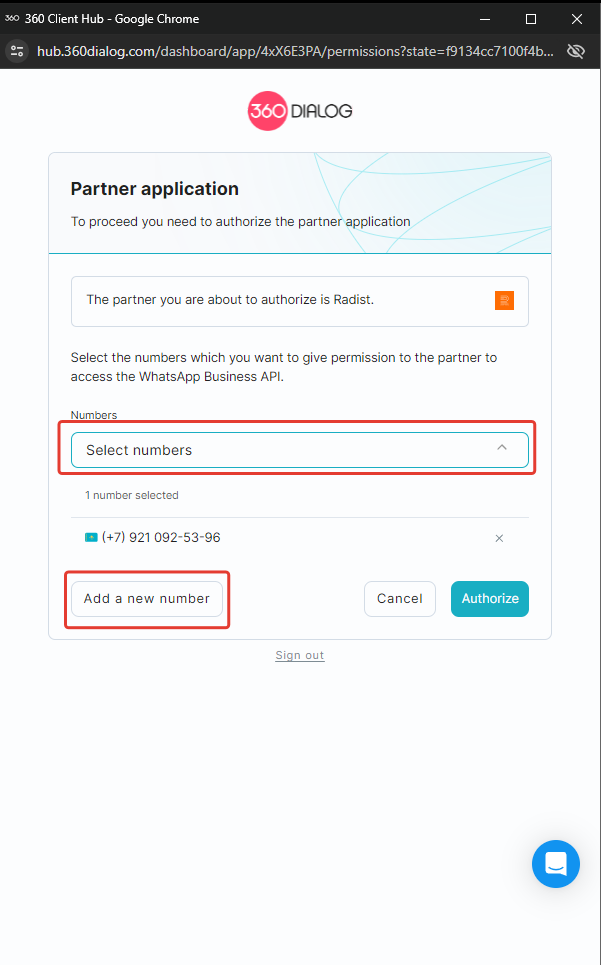Sign out using the link below

300,655
